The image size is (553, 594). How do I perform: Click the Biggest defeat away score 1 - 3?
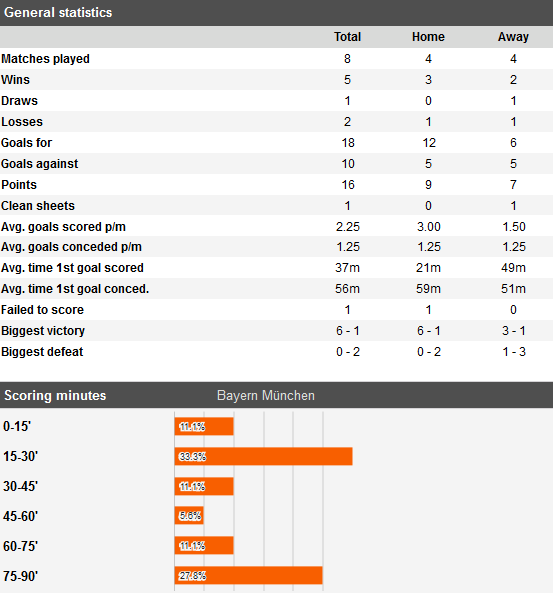pos(514,352)
